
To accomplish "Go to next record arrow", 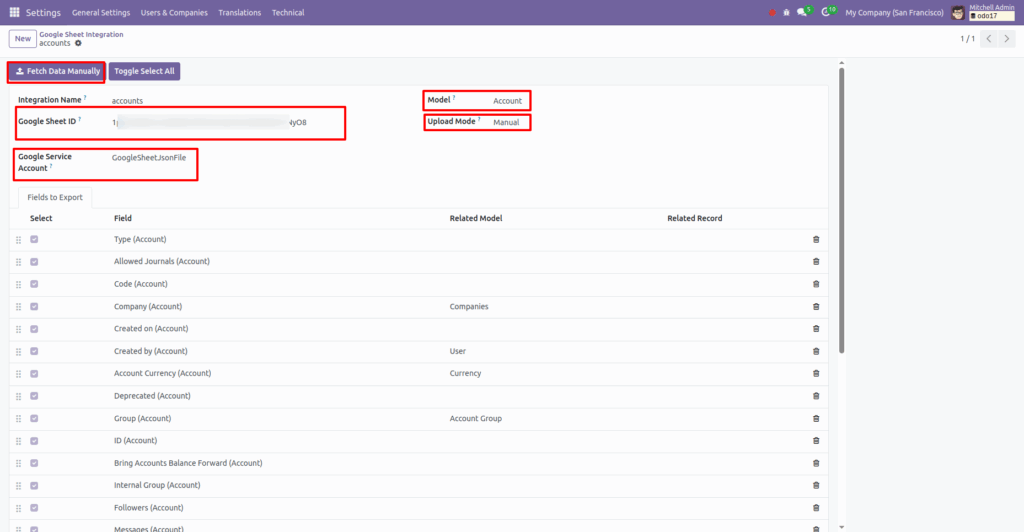I will point(1006,39).
